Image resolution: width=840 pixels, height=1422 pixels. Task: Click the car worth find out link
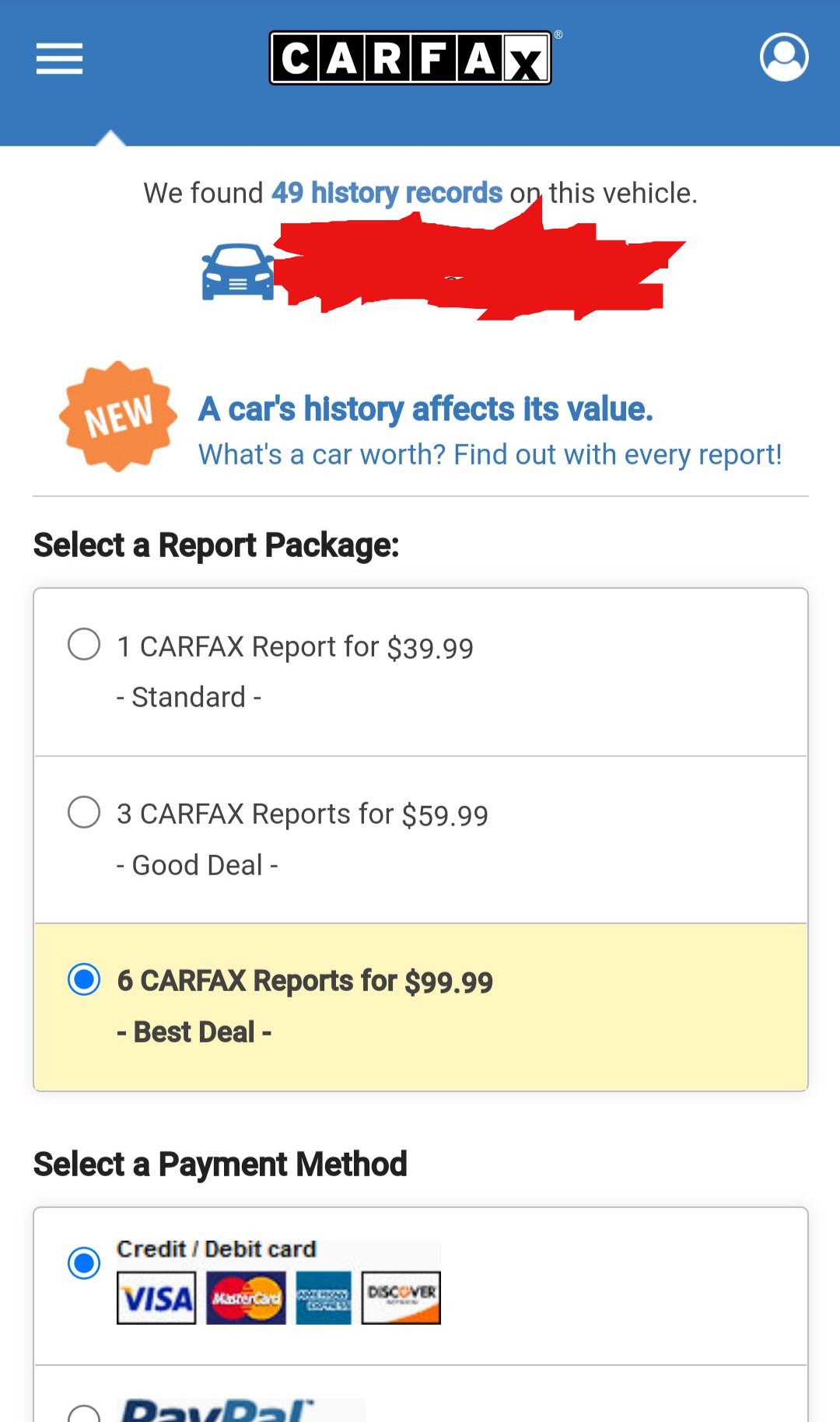[x=490, y=454]
